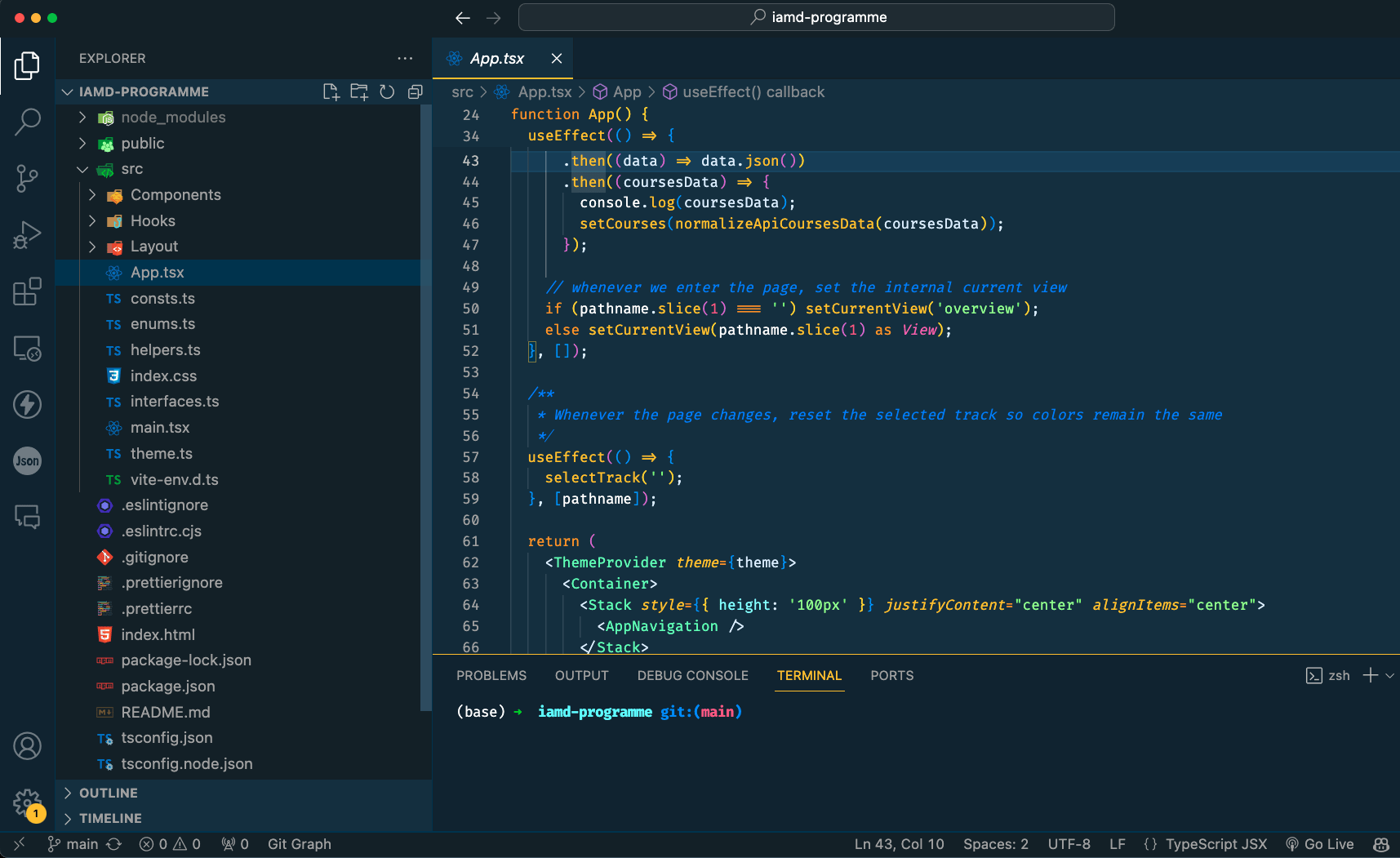Open the new terminal launch profile dropdown
The width and height of the screenshot is (1400, 858).
[1390, 676]
